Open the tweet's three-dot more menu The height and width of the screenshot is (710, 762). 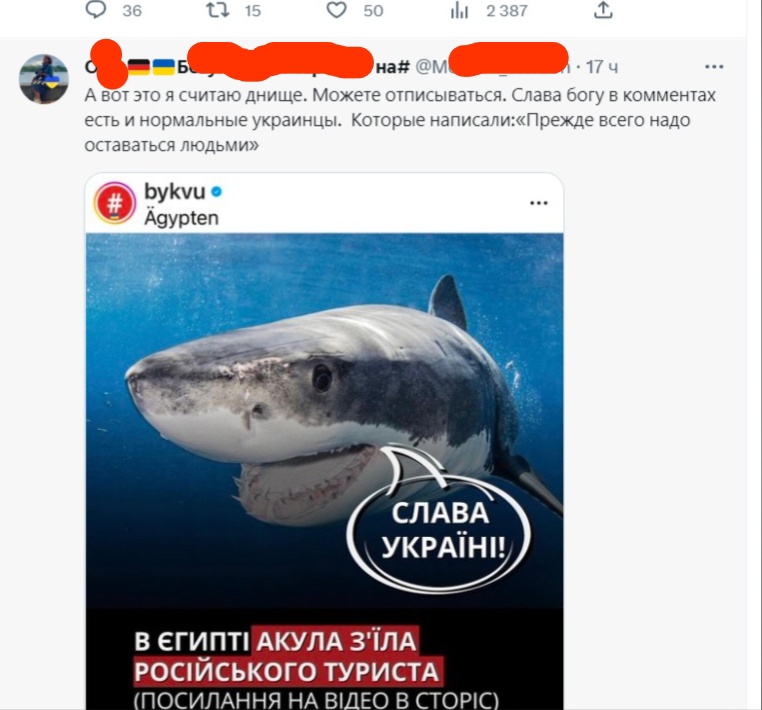714,67
